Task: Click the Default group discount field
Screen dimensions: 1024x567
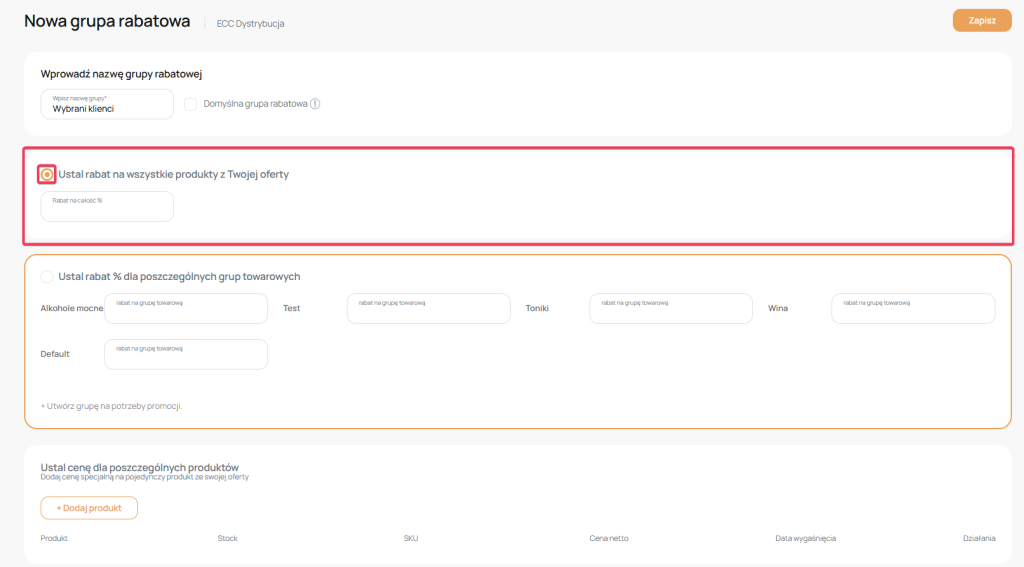Action: (186, 354)
